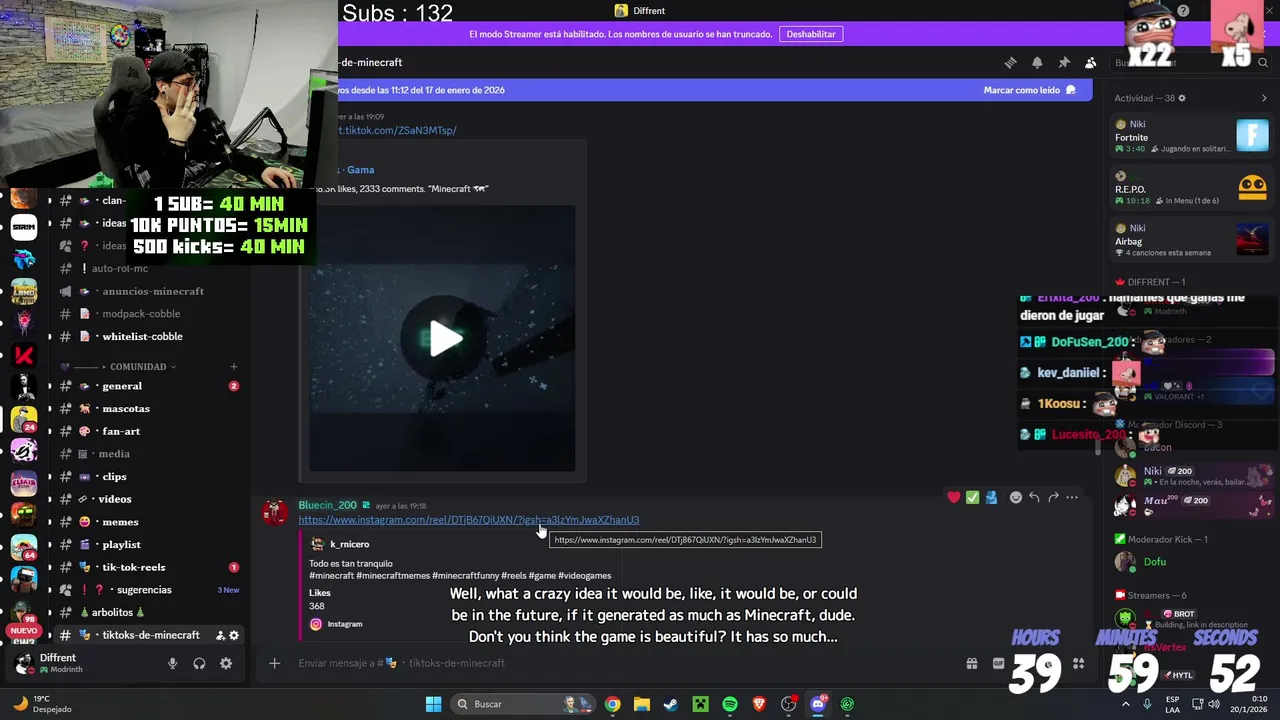Edit tiktoks-de-minecraft channel settings gear
Screen dimensions: 1280x720
(x=234, y=635)
